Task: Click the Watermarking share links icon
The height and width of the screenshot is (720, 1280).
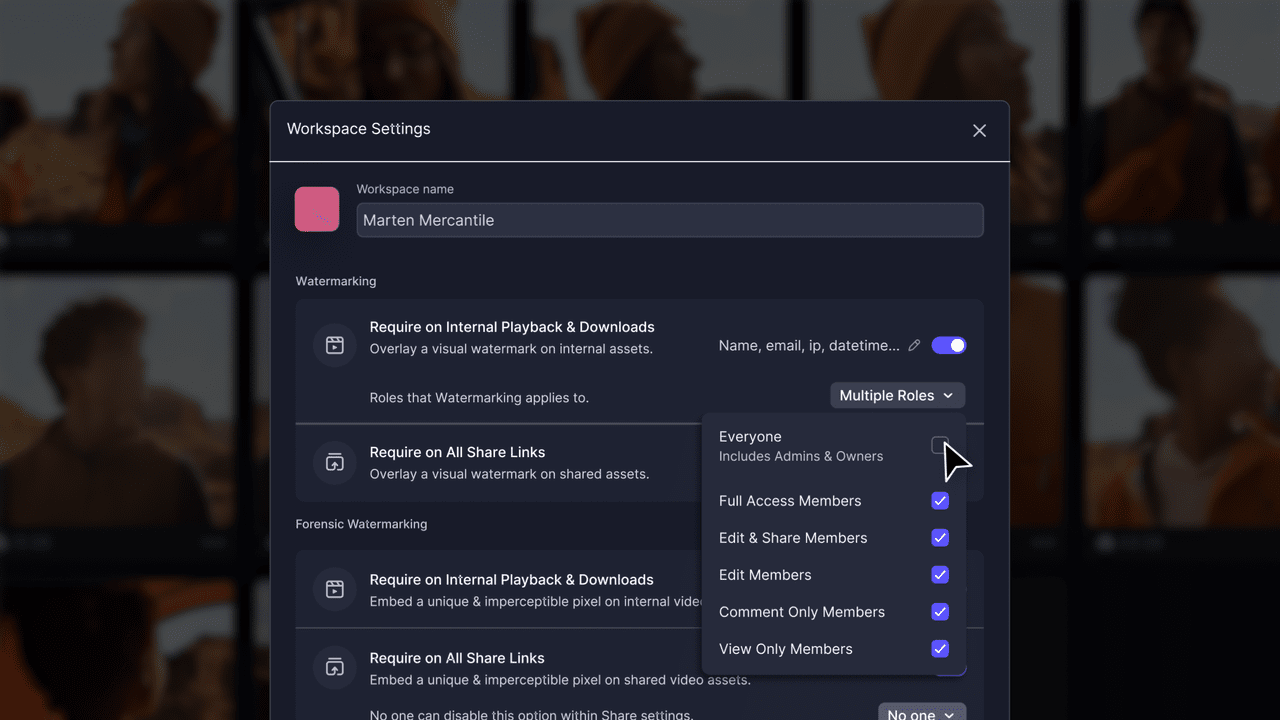Action: click(x=335, y=462)
